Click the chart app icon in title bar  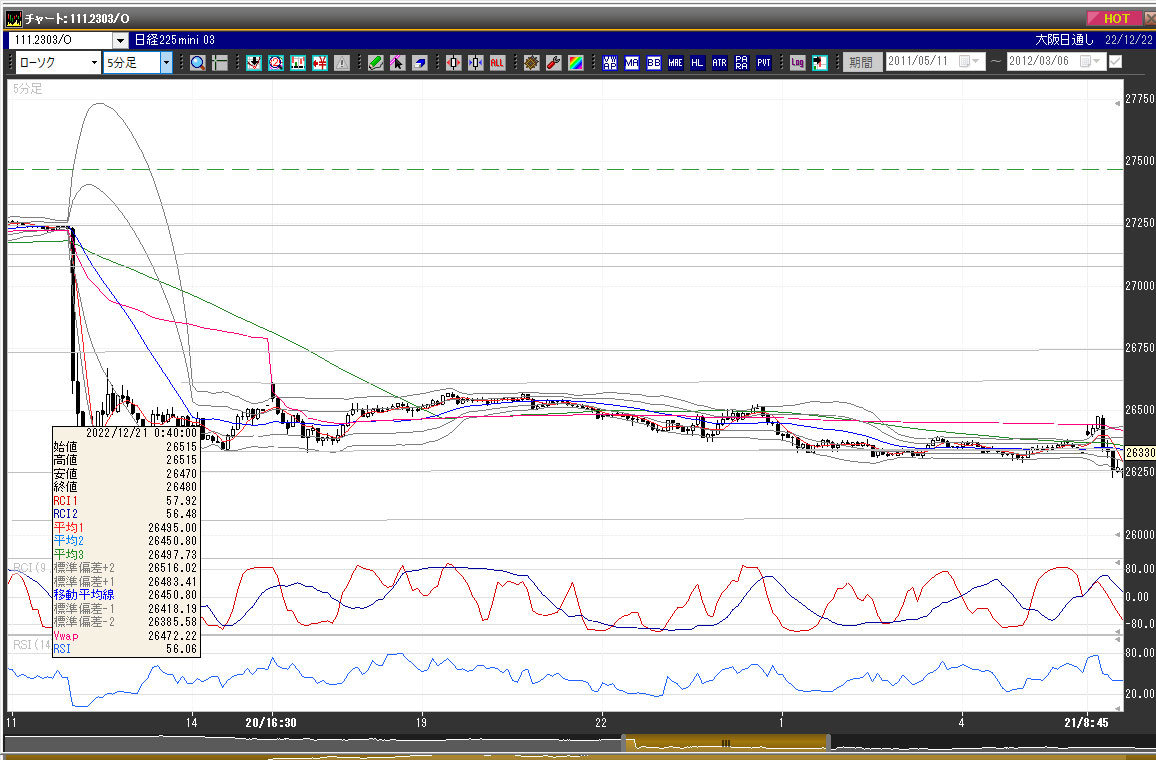coord(13,18)
